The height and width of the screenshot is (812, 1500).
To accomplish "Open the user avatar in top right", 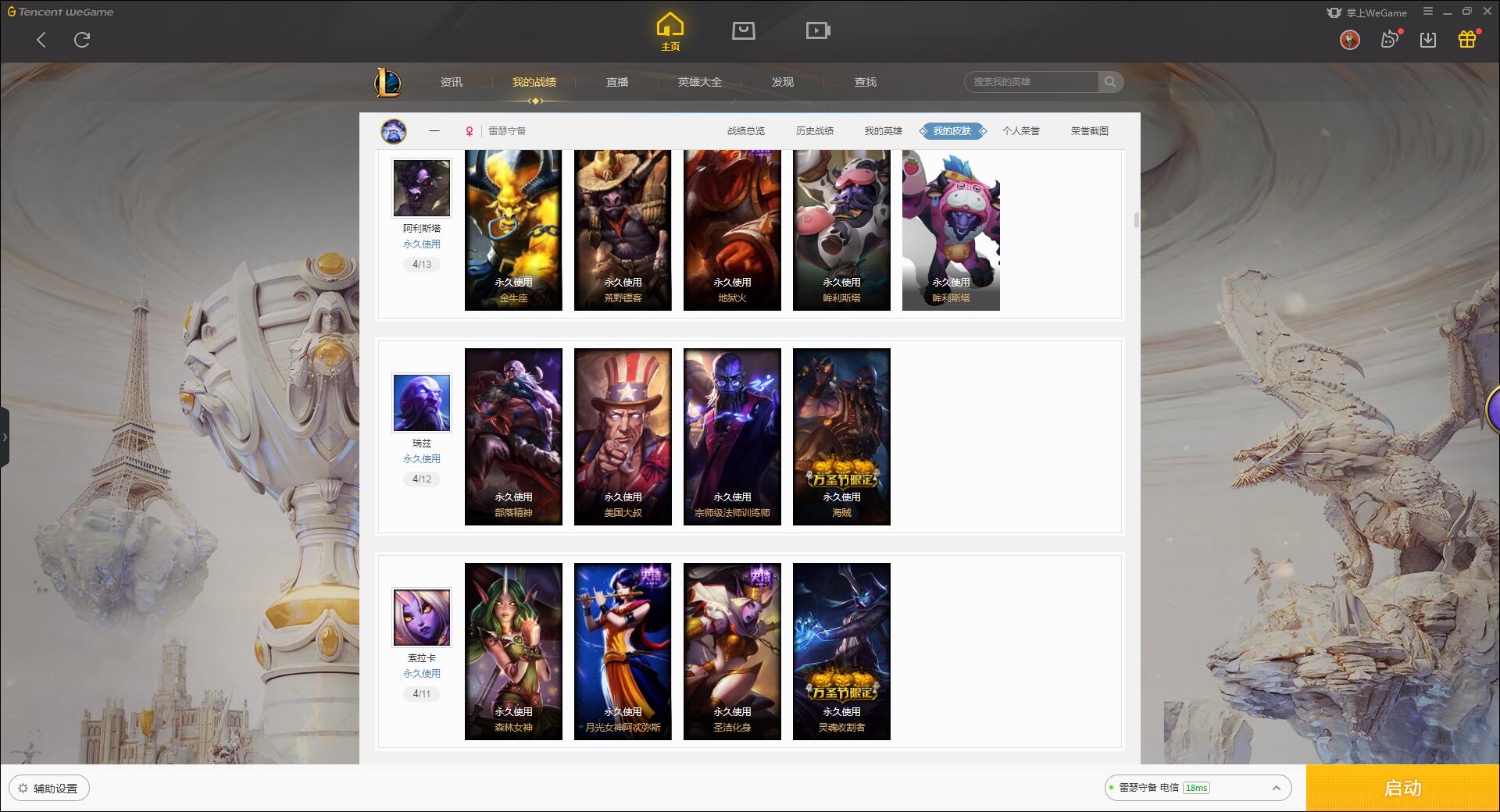I will (x=1350, y=40).
